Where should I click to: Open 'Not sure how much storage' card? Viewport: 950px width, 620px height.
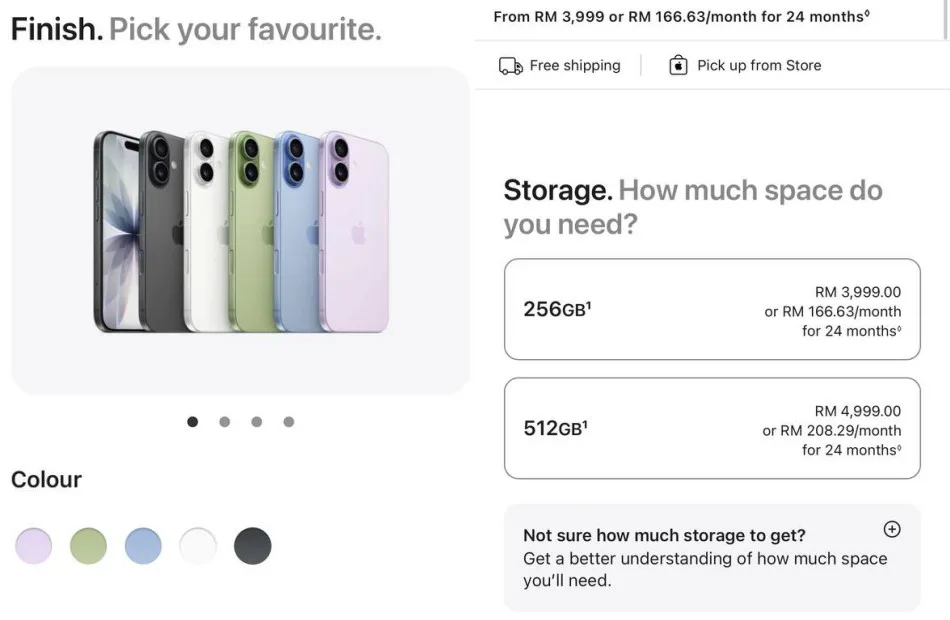click(x=664, y=536)
